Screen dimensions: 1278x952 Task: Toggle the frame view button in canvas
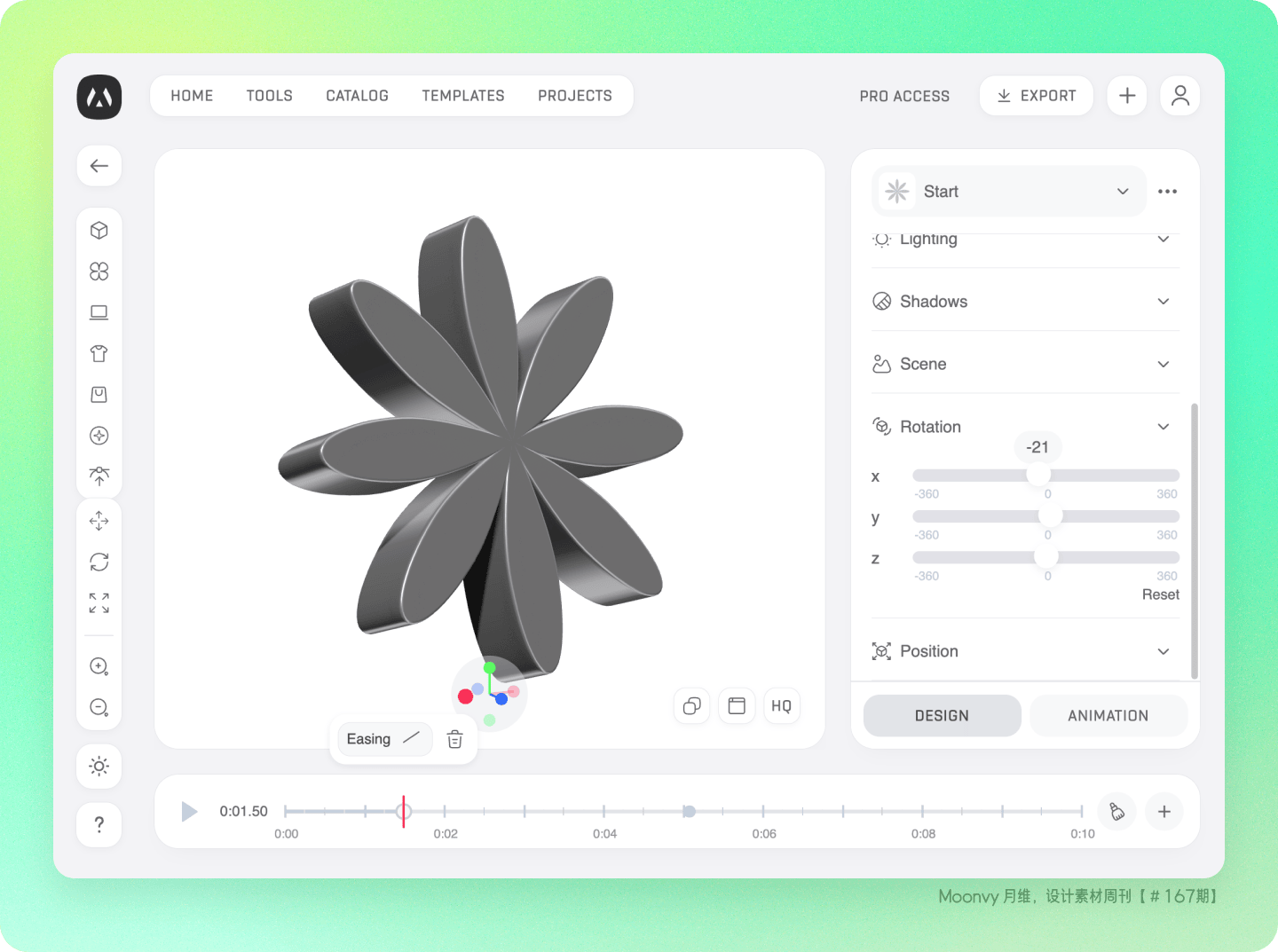click(737, 706)
